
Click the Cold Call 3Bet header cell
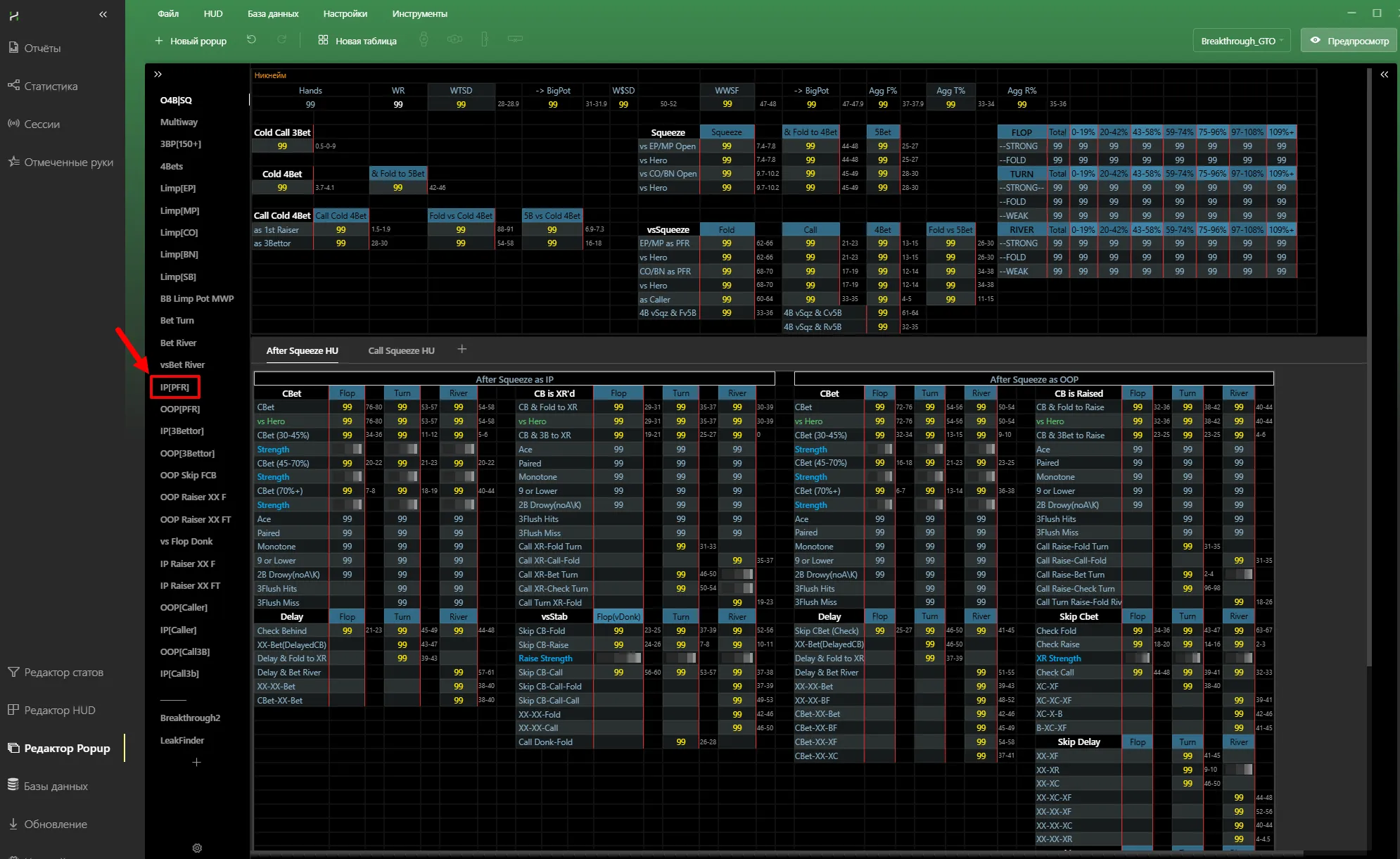pyautogui.click(x=282, y=132)
